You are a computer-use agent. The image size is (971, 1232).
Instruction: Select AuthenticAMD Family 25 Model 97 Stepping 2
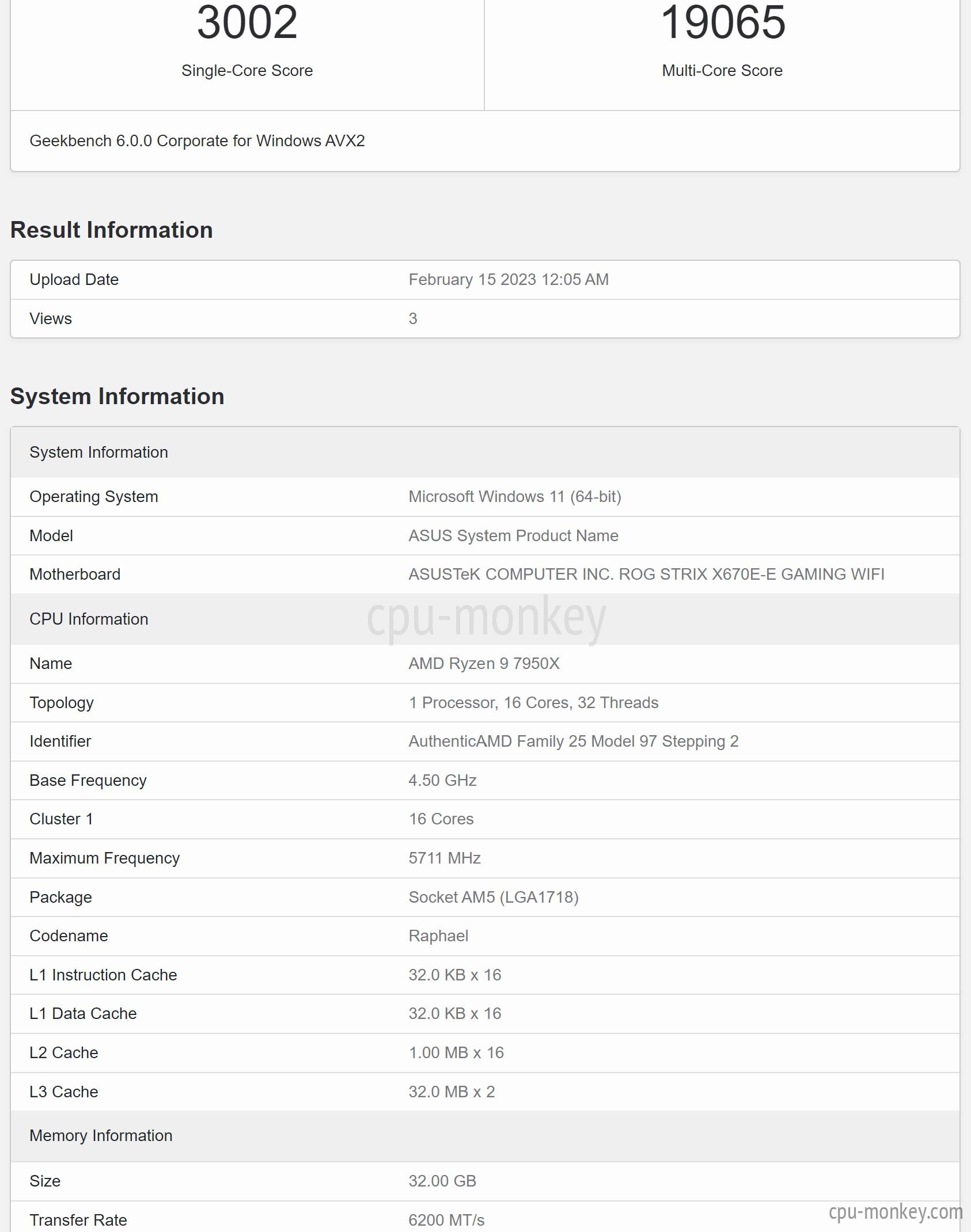click(574, 742)
